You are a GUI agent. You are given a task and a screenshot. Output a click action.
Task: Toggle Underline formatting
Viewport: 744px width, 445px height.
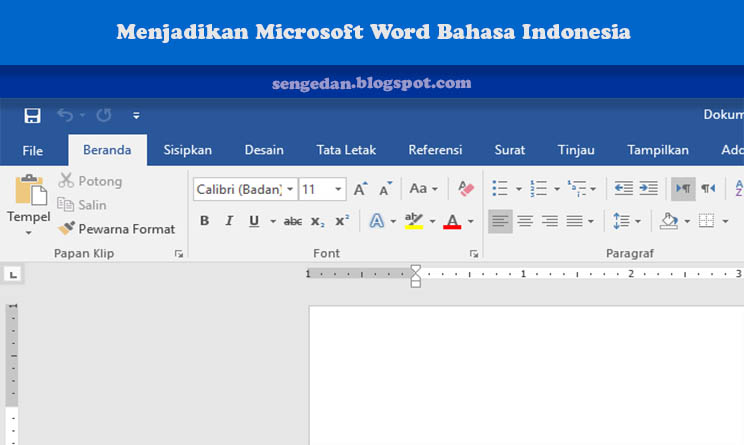tap(254, 221)
